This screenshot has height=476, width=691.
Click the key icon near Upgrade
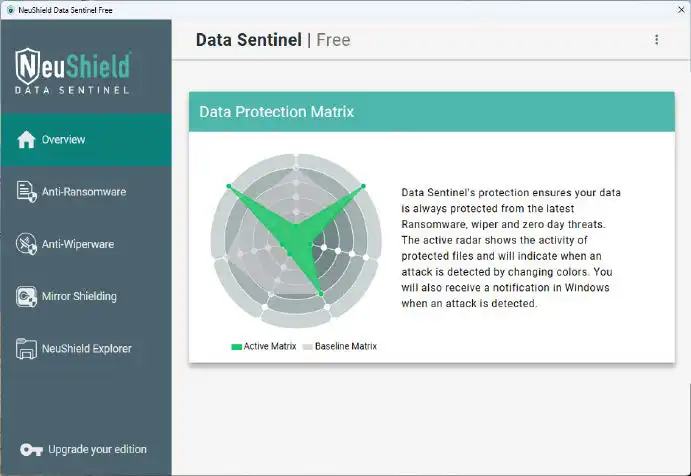[x=31, y=450]
